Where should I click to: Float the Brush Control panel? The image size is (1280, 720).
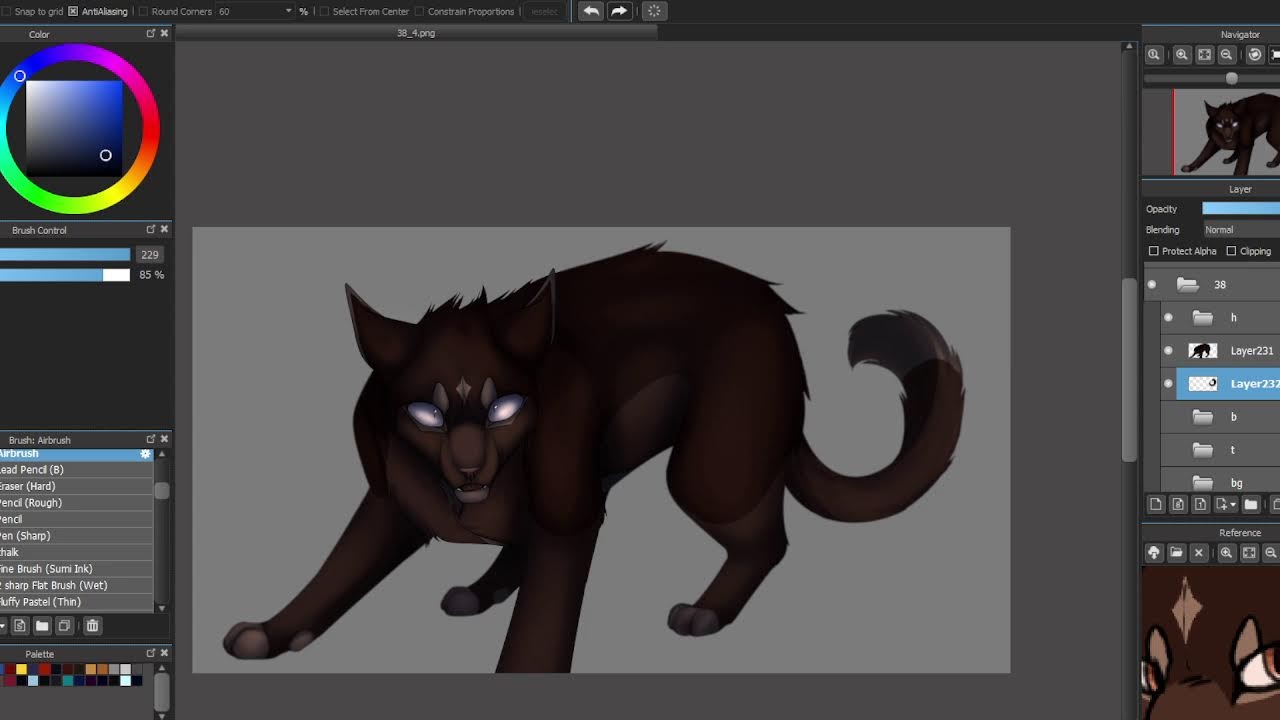[x=151, y=229]
